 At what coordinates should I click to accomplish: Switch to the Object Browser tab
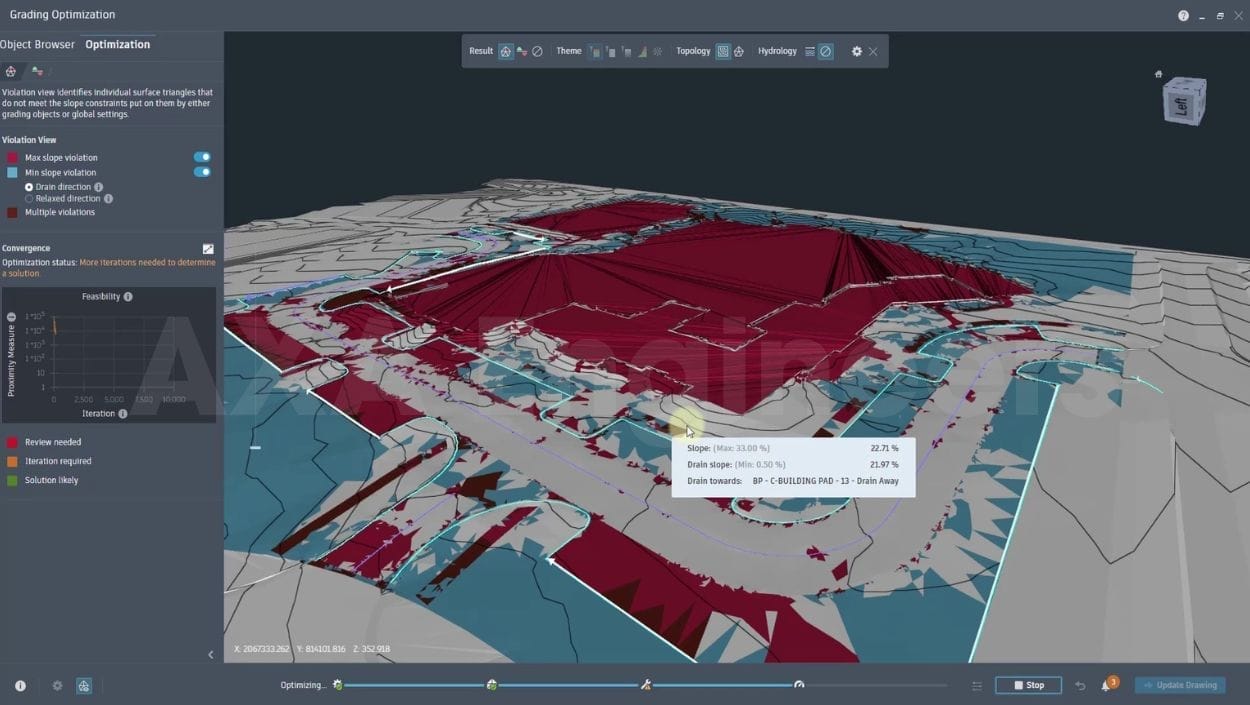click(37, 44)
